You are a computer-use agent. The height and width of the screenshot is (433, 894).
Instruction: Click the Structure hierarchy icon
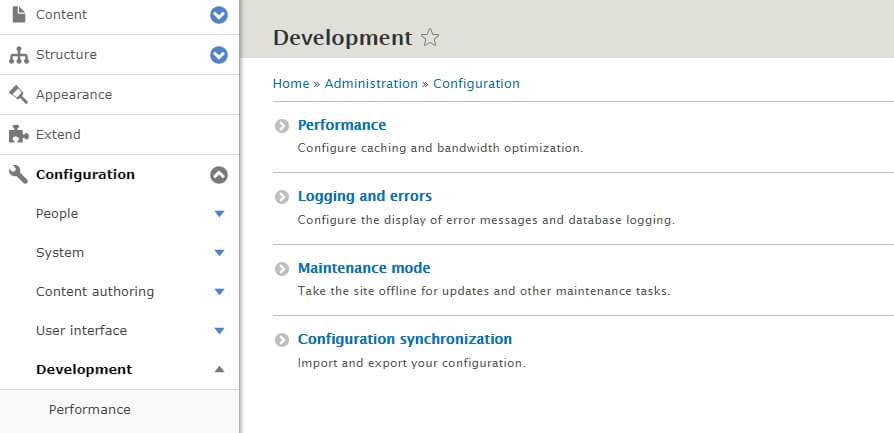click(18, 55)
